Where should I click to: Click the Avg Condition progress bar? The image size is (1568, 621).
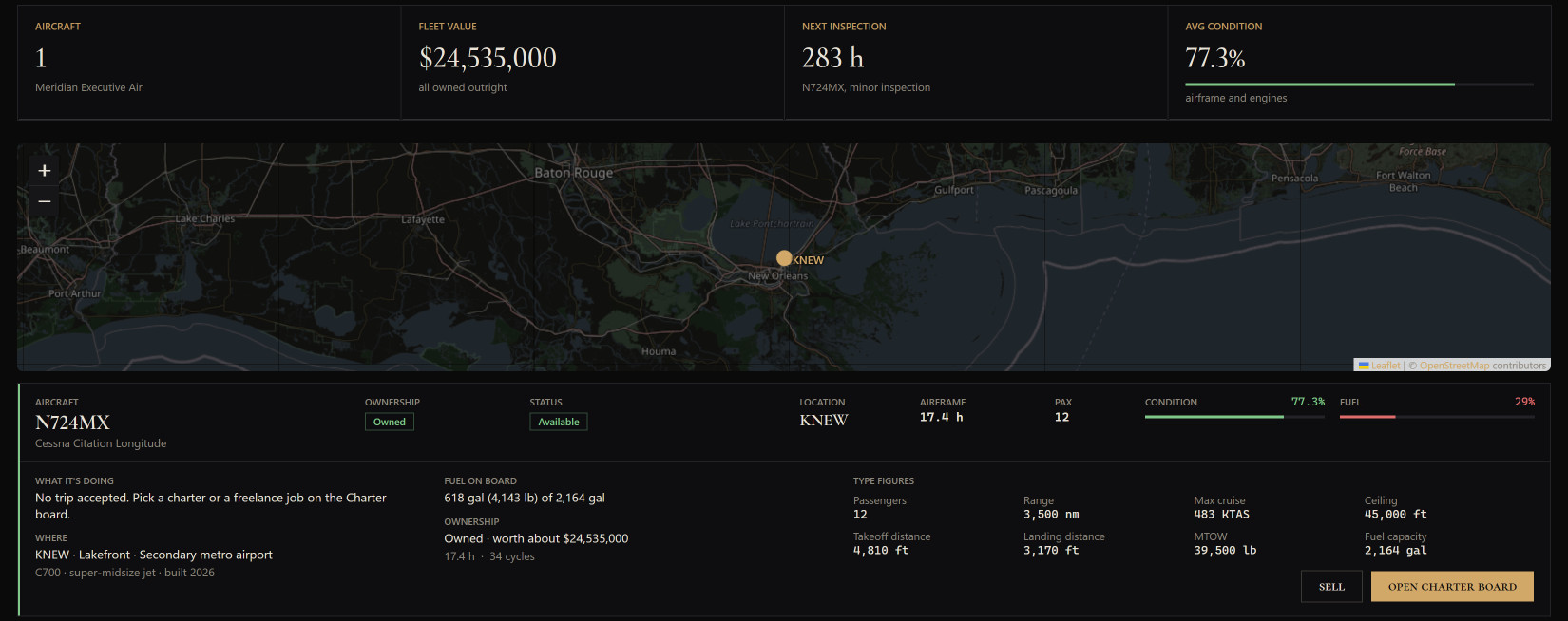tap(1359, 85)
